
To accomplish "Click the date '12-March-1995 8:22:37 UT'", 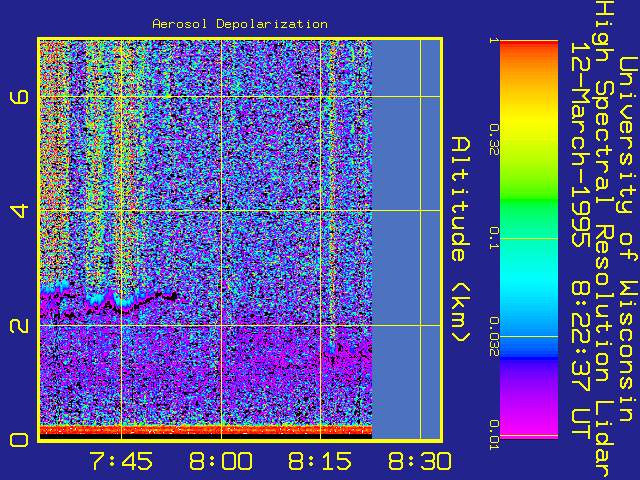I will pos(580,239).
